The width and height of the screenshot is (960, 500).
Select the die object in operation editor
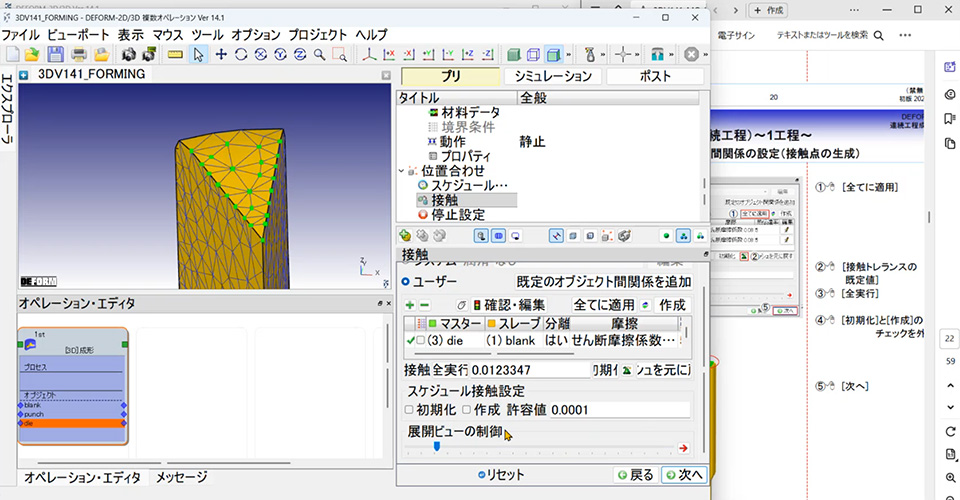coord(72,423)
